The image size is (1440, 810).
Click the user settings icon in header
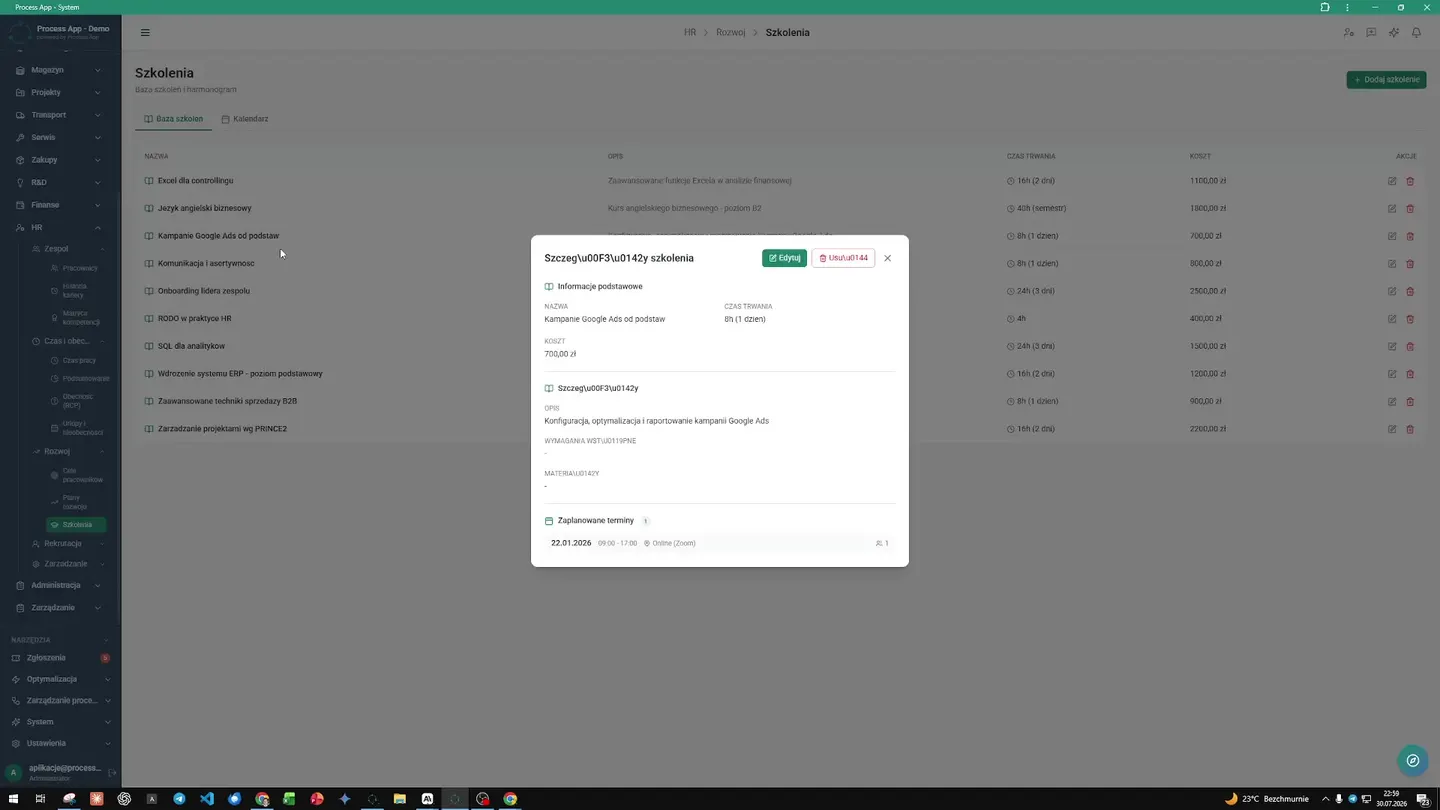[x=1349, y=32]
